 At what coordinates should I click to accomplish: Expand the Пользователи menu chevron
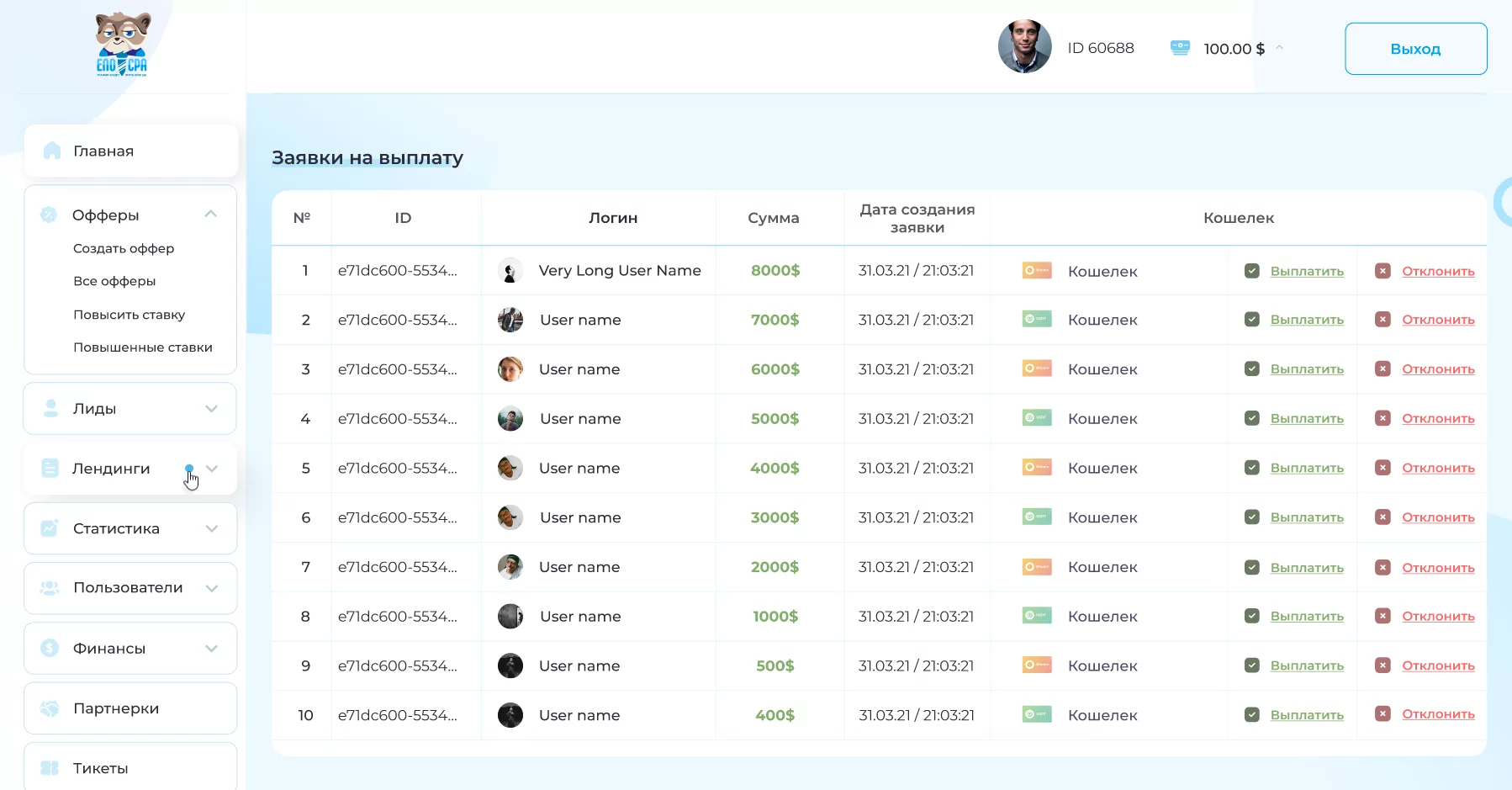click(x=212, y=588)
